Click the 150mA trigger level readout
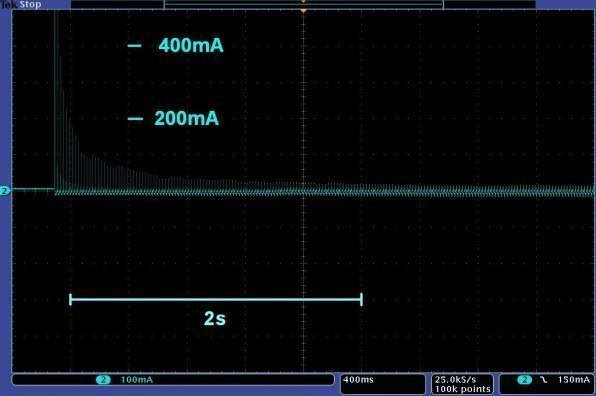Viewport: 596px width, 396px height. pos(574,380)
